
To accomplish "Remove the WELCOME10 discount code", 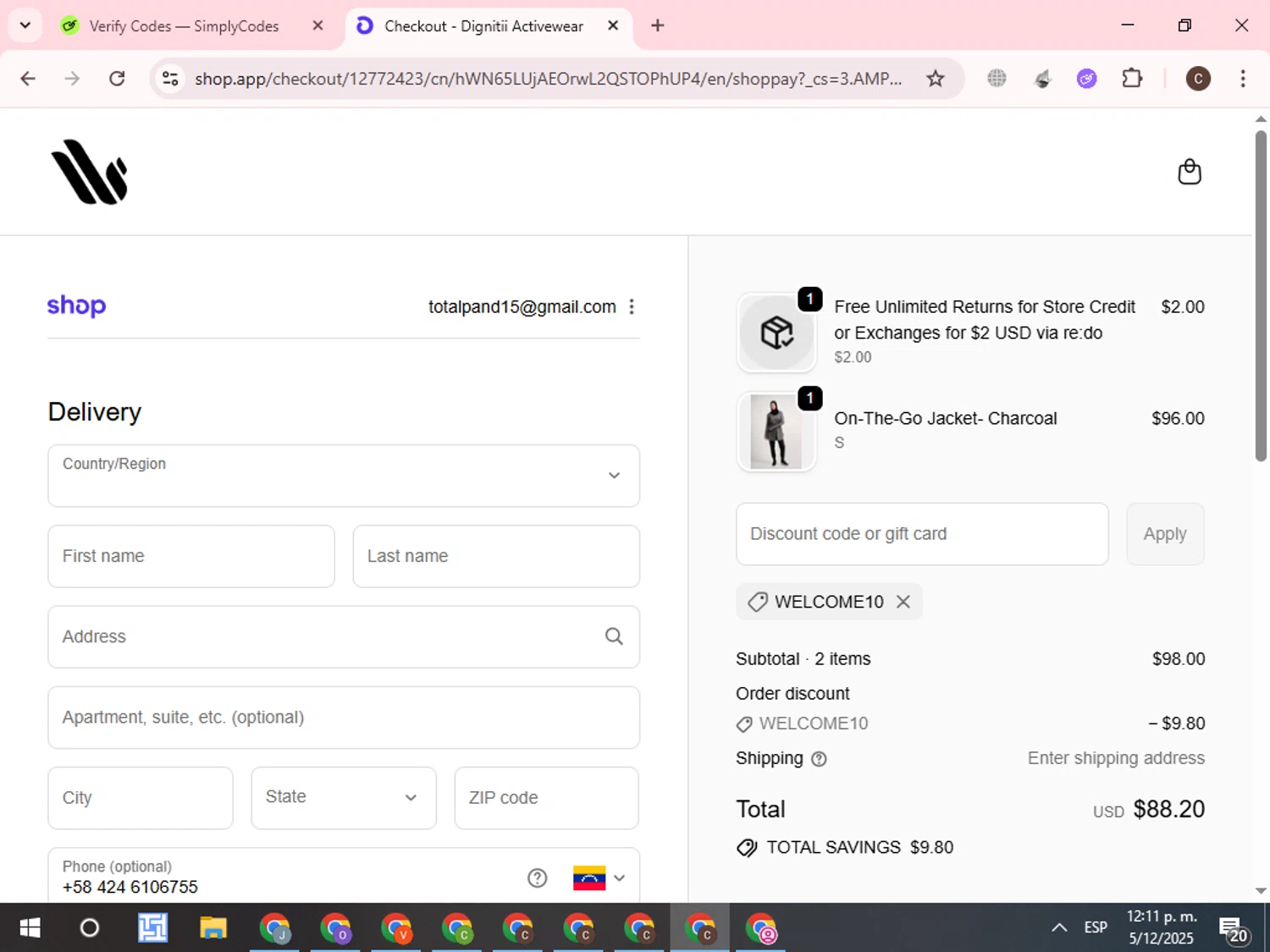I will (903, 602).
